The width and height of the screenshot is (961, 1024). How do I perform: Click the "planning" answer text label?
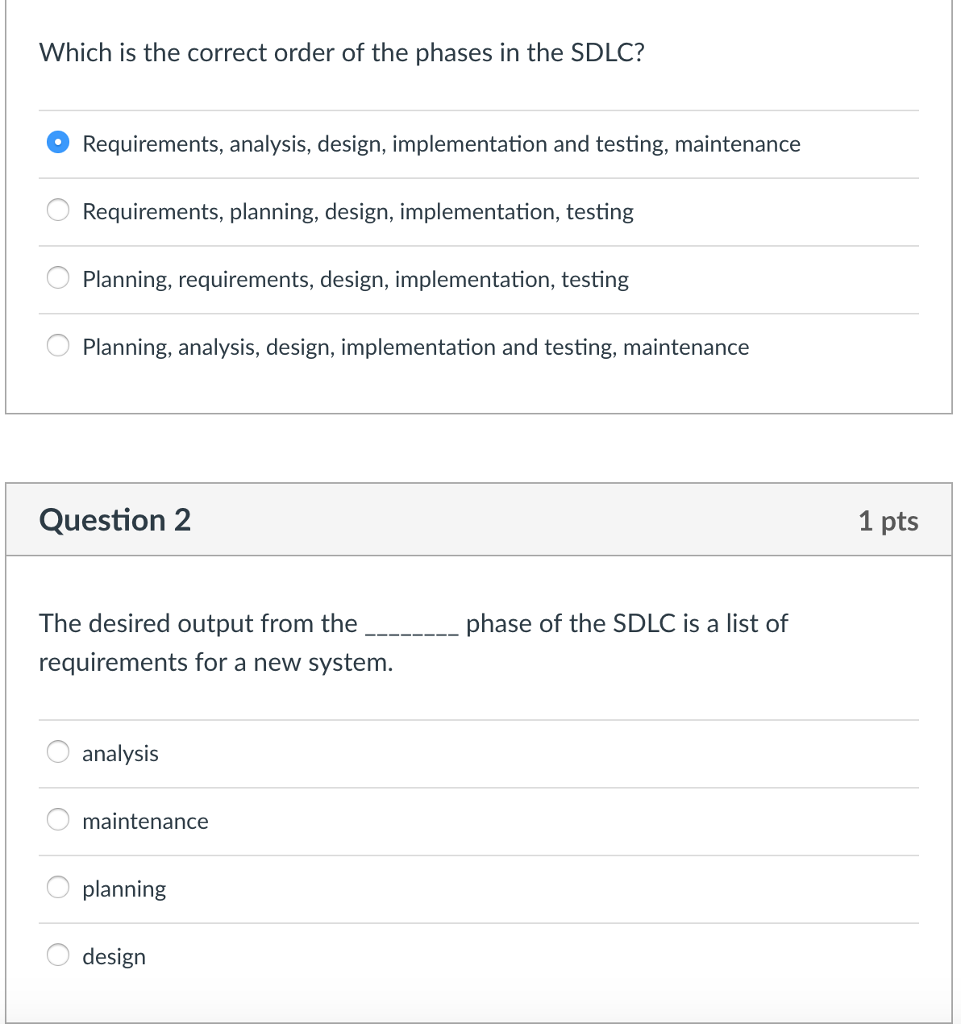coord(123,889)
